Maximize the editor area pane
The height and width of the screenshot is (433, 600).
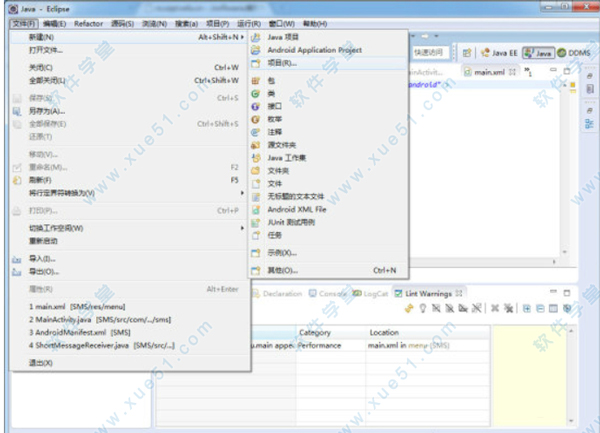click(567, 70)
